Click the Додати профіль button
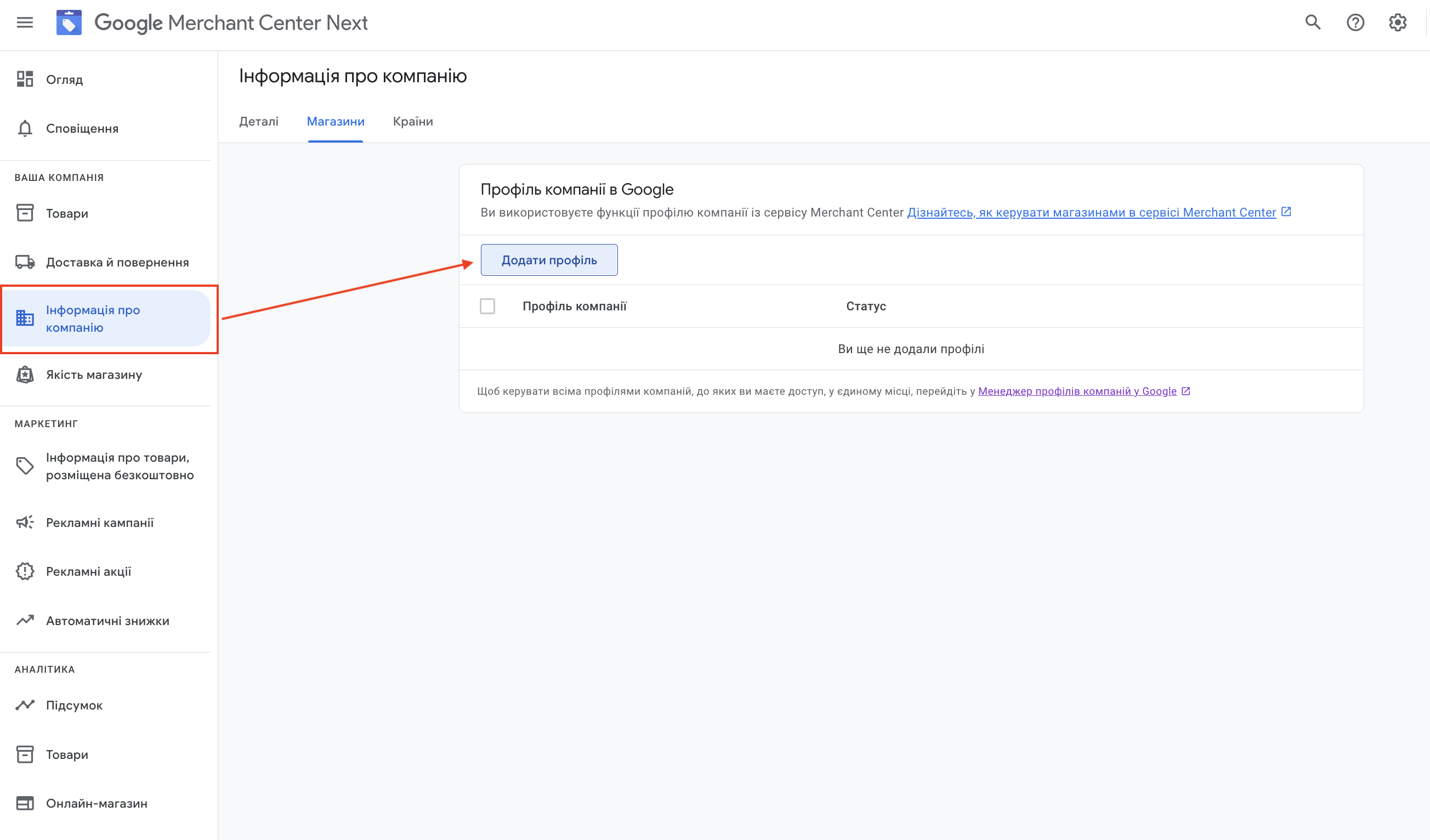This screenshot has width=1430, height=840. click(x=549, y=260)
